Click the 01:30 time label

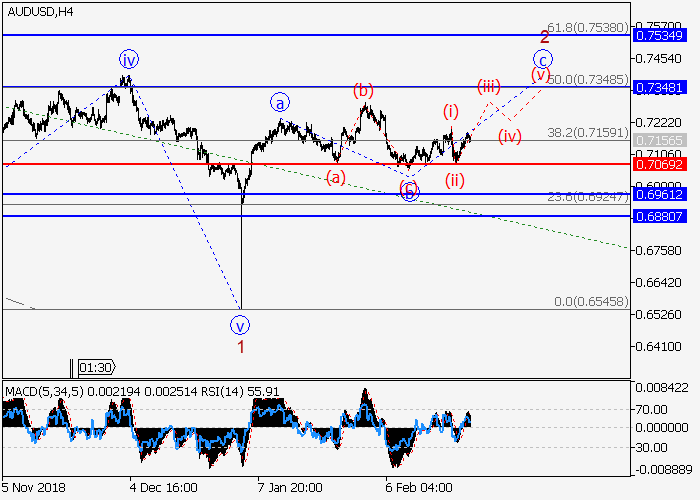[x=96, y=367]
